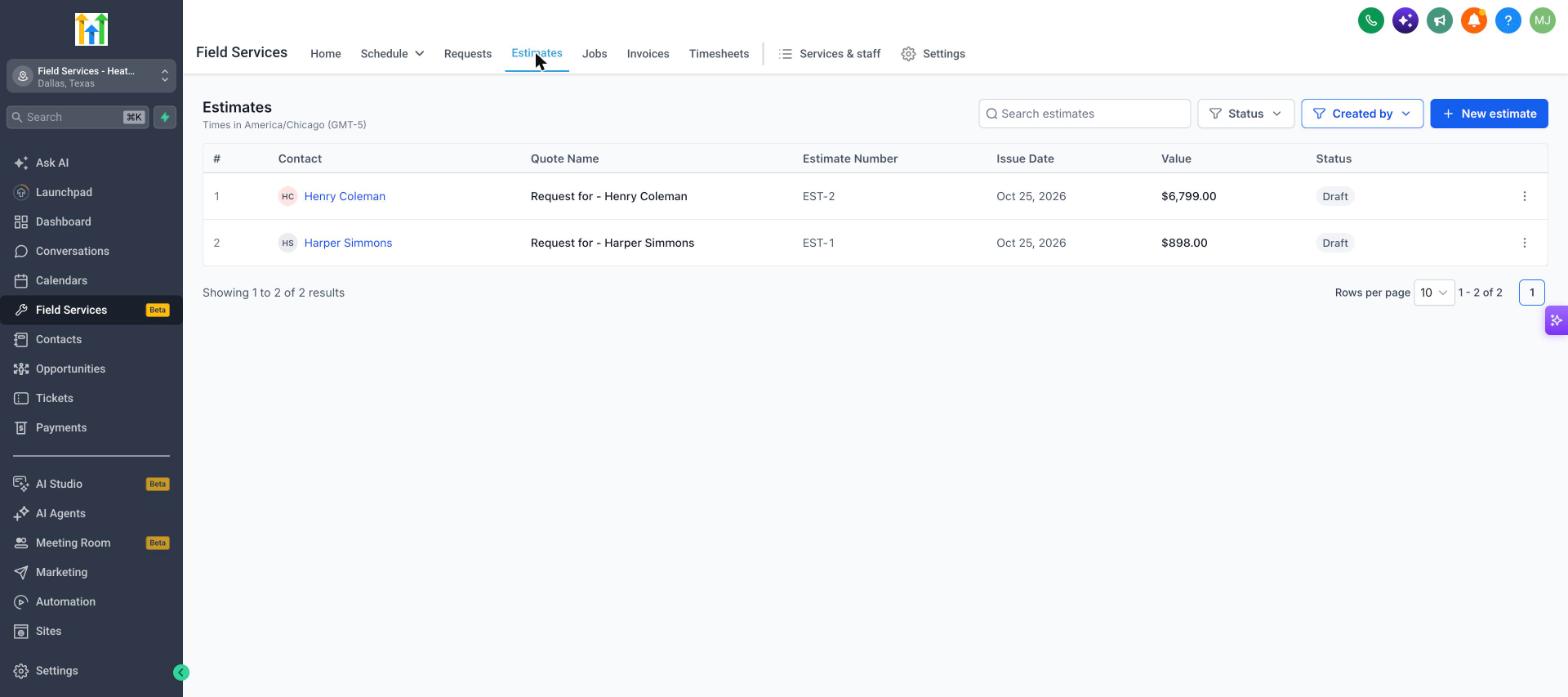Change rows per page dropdown
Image resolution: width=1568 pixels, height=697 pixels.
[1433, 293]
